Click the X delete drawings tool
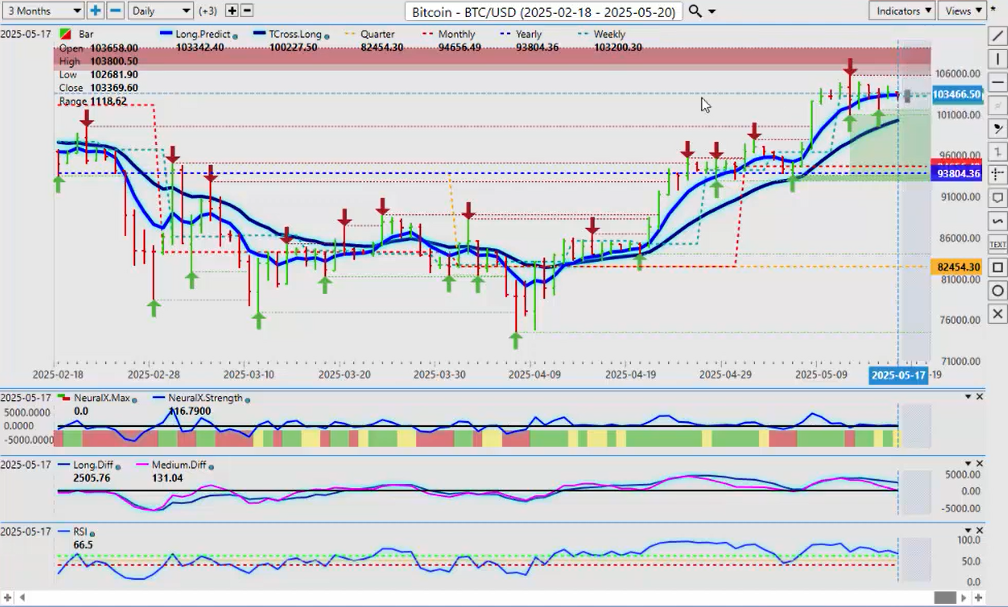The width and height of the screenshot is (1008, 607). click(997, 313)
